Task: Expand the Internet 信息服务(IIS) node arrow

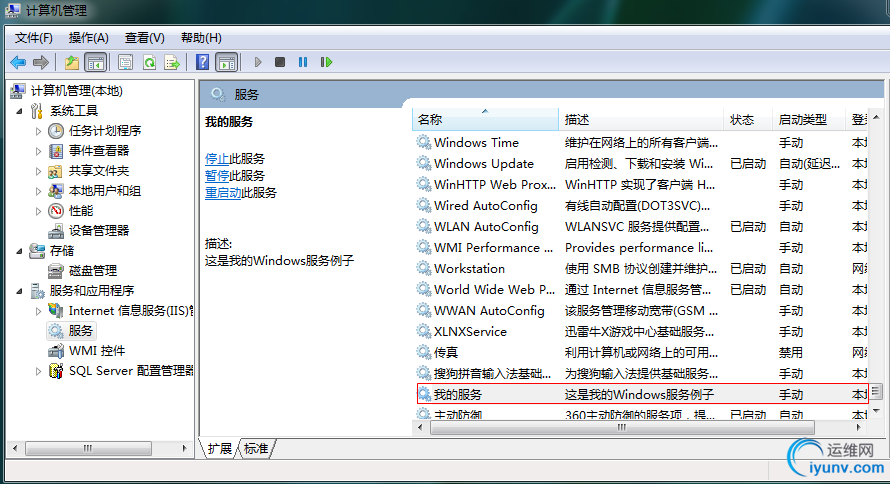Action: pos(38,311)
